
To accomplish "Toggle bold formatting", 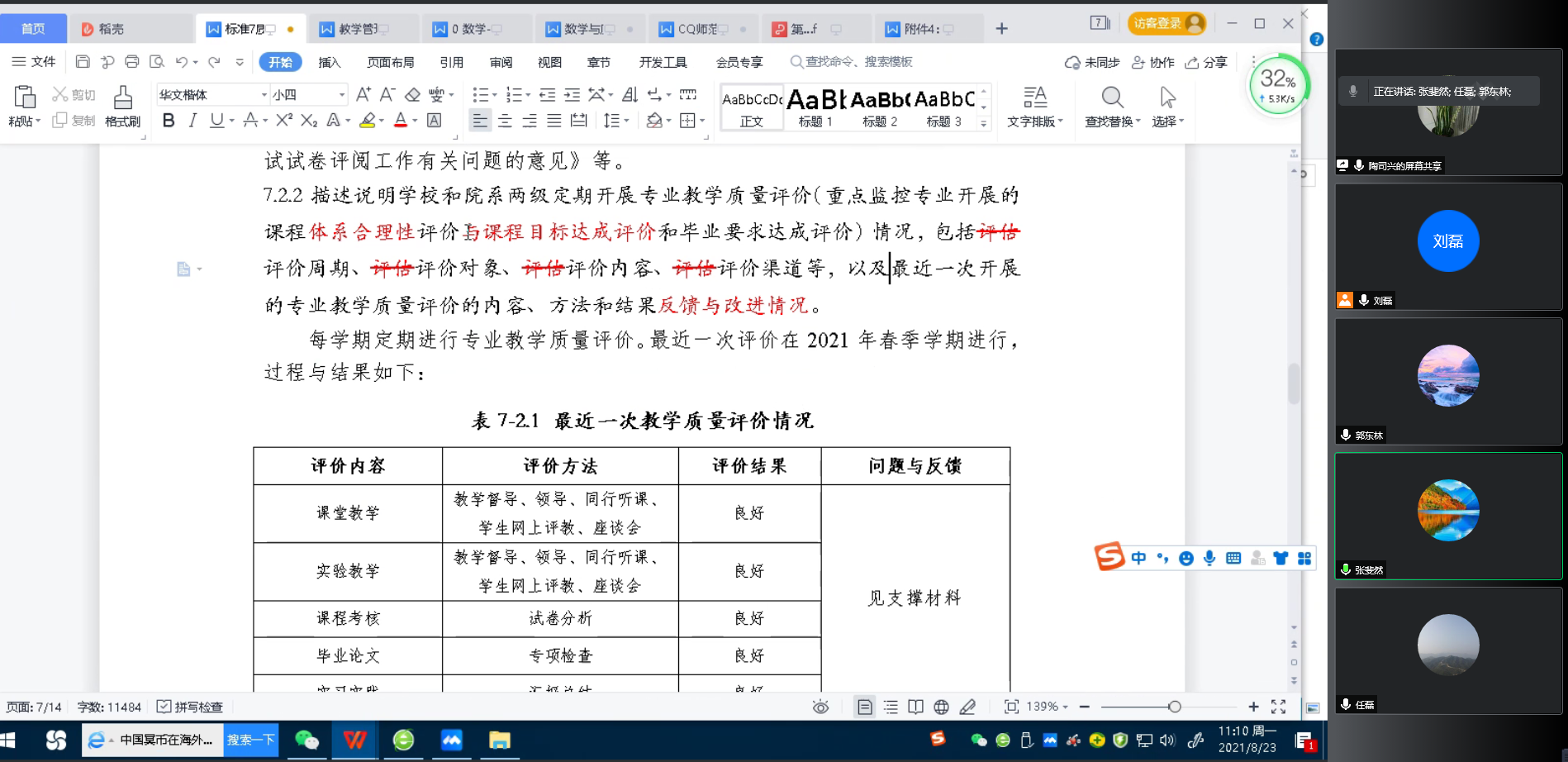I will point(169,121).
